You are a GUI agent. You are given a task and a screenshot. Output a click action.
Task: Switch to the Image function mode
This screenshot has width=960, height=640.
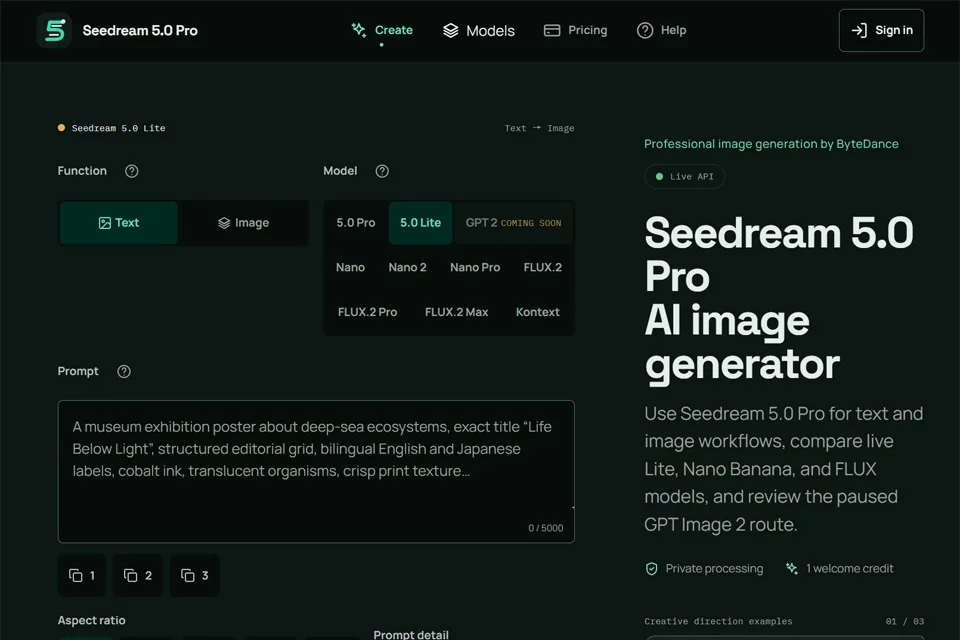(x=244, y=223)
